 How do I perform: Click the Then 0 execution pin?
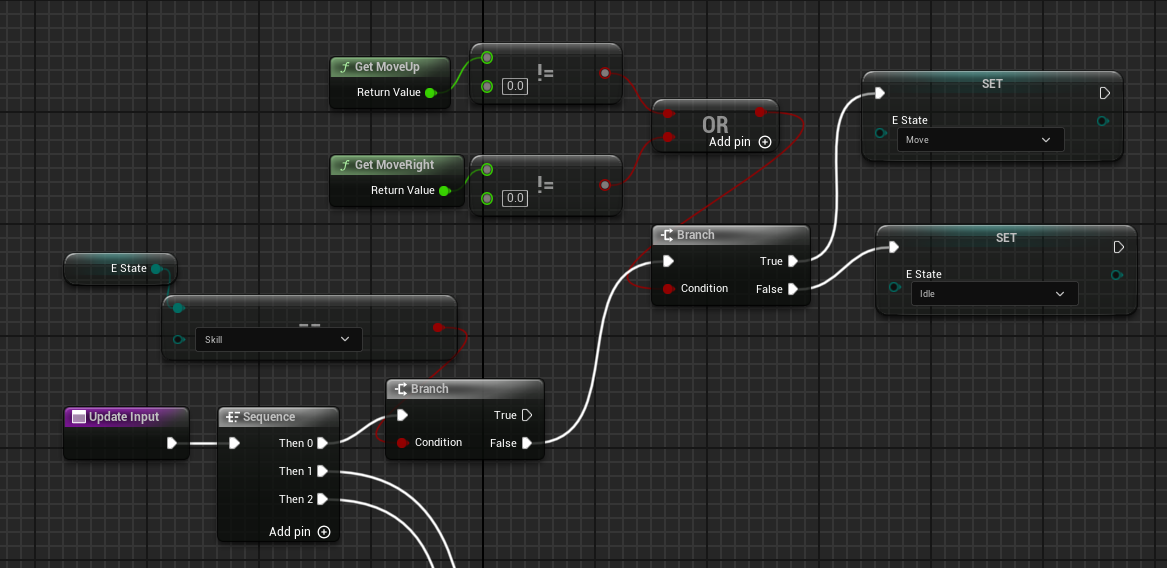322,443
